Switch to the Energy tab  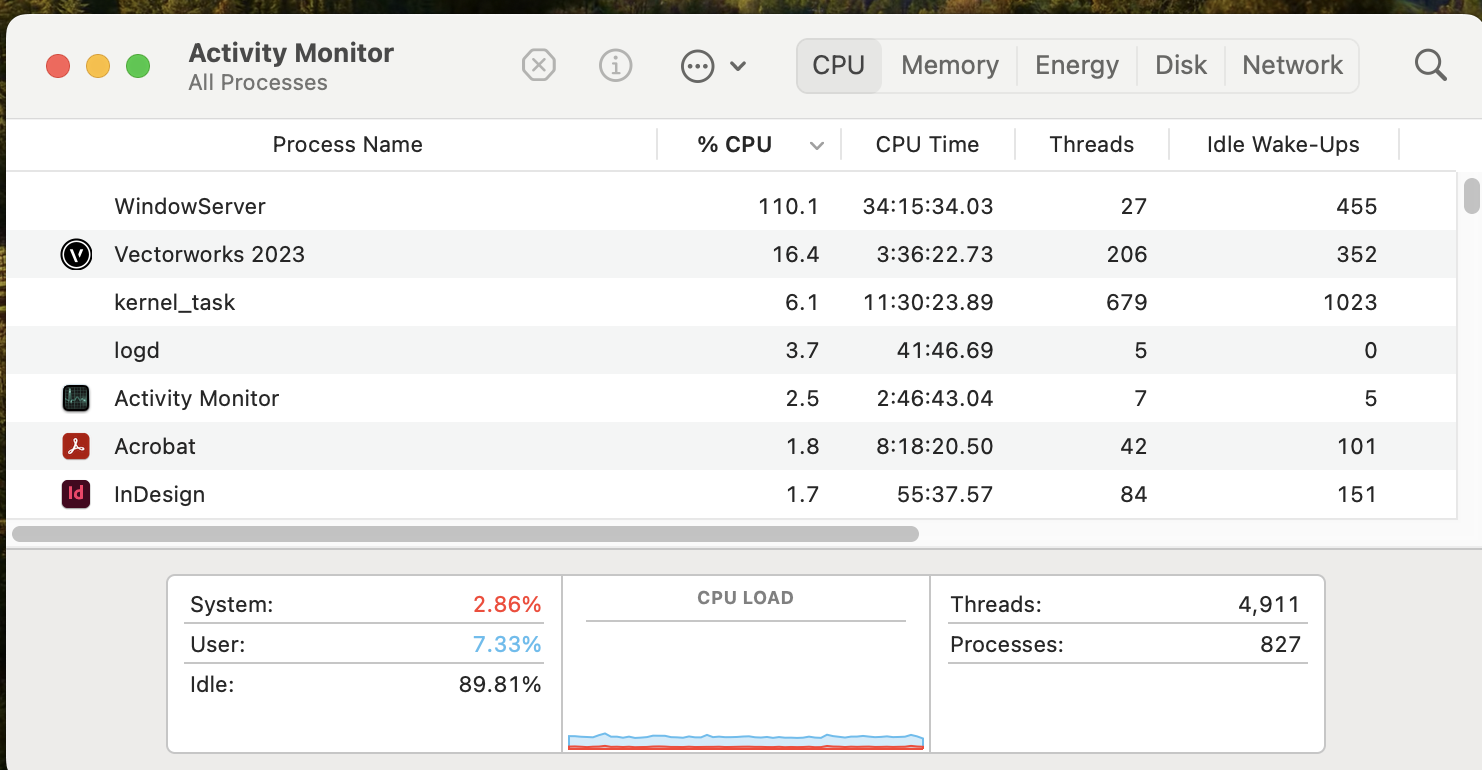[x=1076, y=66]
